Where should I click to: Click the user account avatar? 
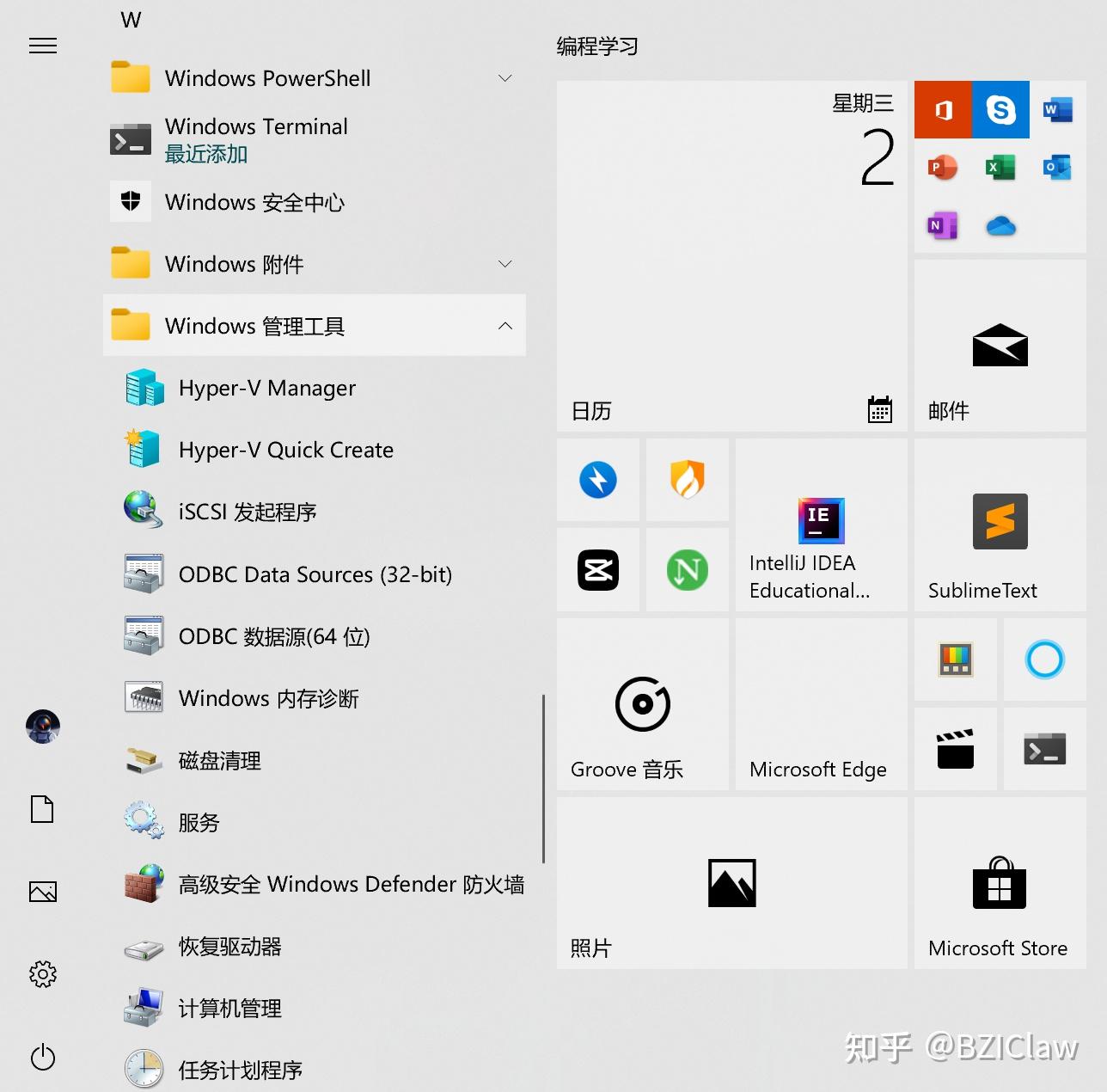tap(43, 727)
